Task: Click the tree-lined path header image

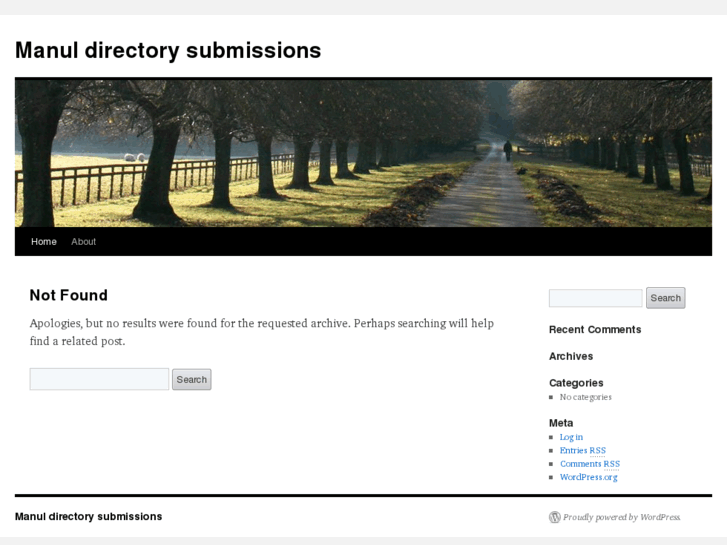Action: [x=363, y=153]
